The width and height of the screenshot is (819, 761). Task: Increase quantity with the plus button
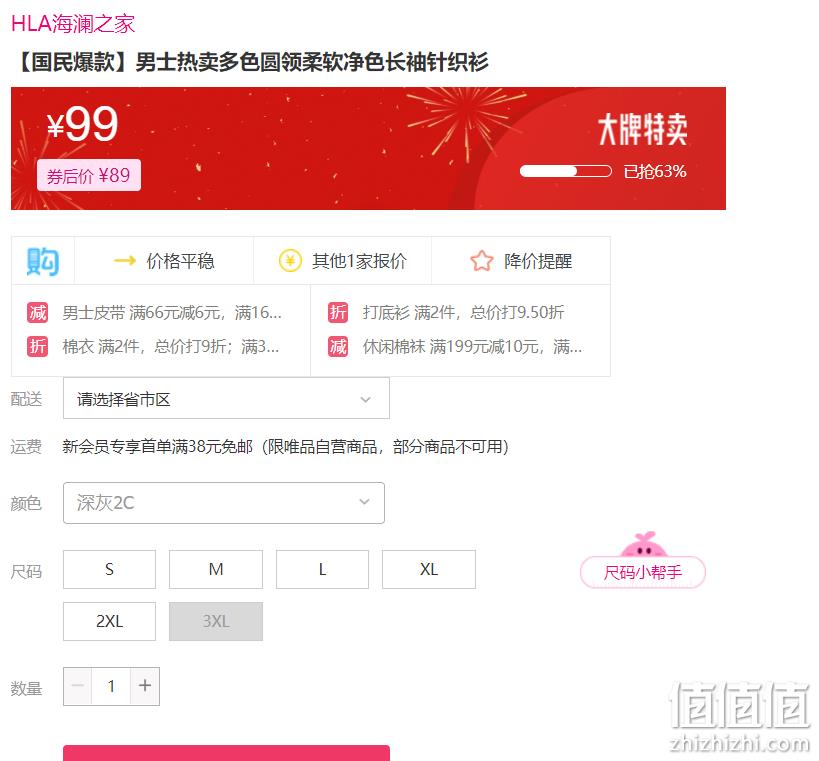pyautogui.click(x=145, y=686)
